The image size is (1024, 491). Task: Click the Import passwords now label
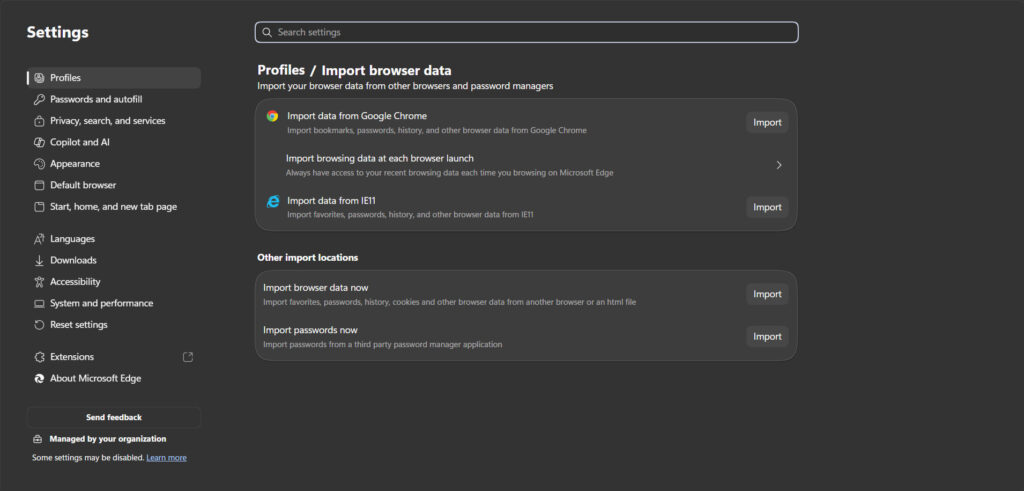(x=310, y=330)
